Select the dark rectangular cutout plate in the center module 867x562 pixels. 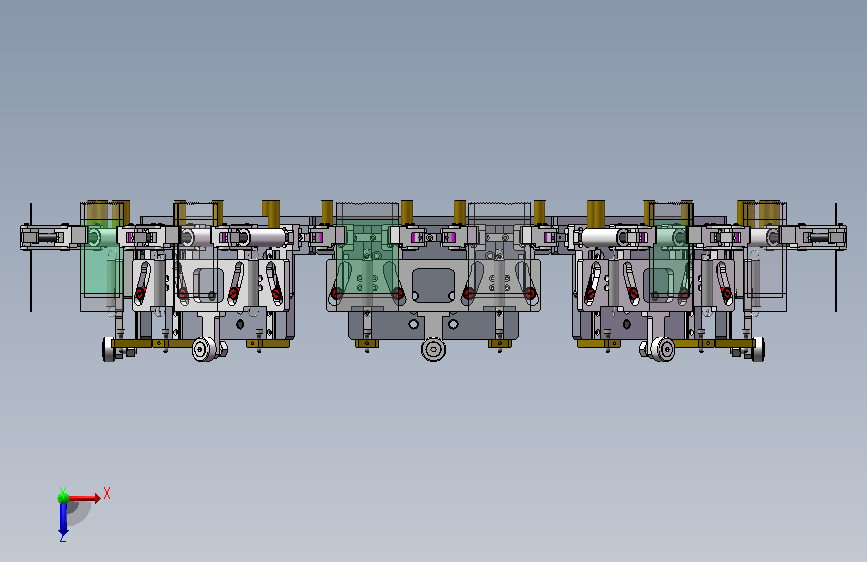(434, 285)
